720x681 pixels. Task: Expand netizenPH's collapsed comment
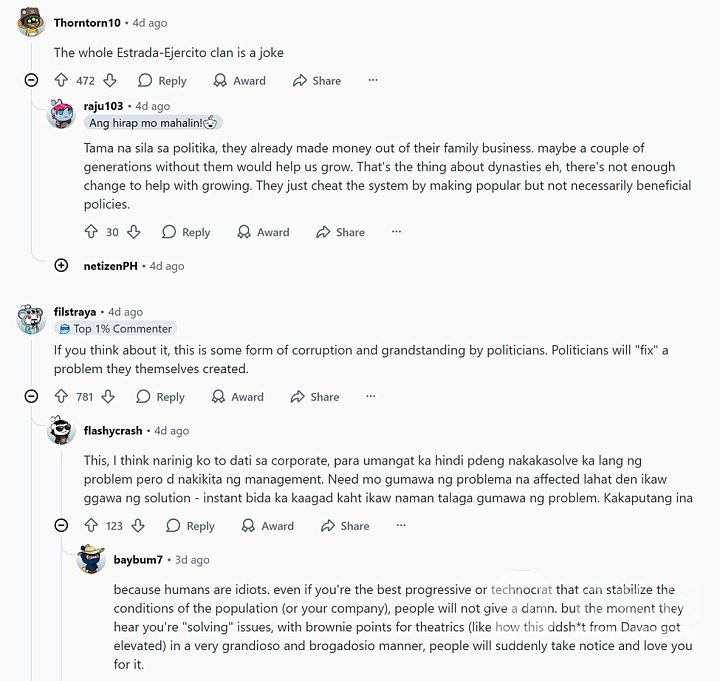61,266
